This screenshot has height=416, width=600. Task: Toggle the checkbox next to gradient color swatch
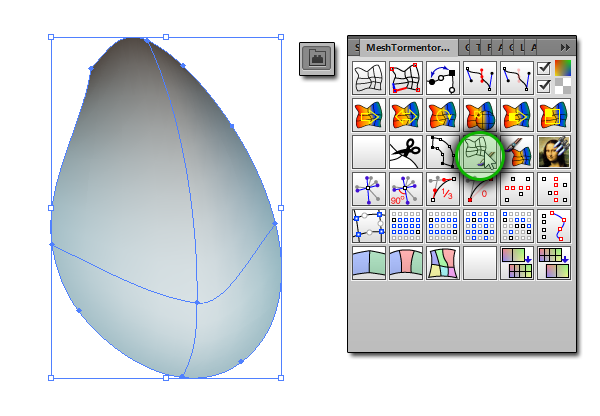click(x=544, y=69)
